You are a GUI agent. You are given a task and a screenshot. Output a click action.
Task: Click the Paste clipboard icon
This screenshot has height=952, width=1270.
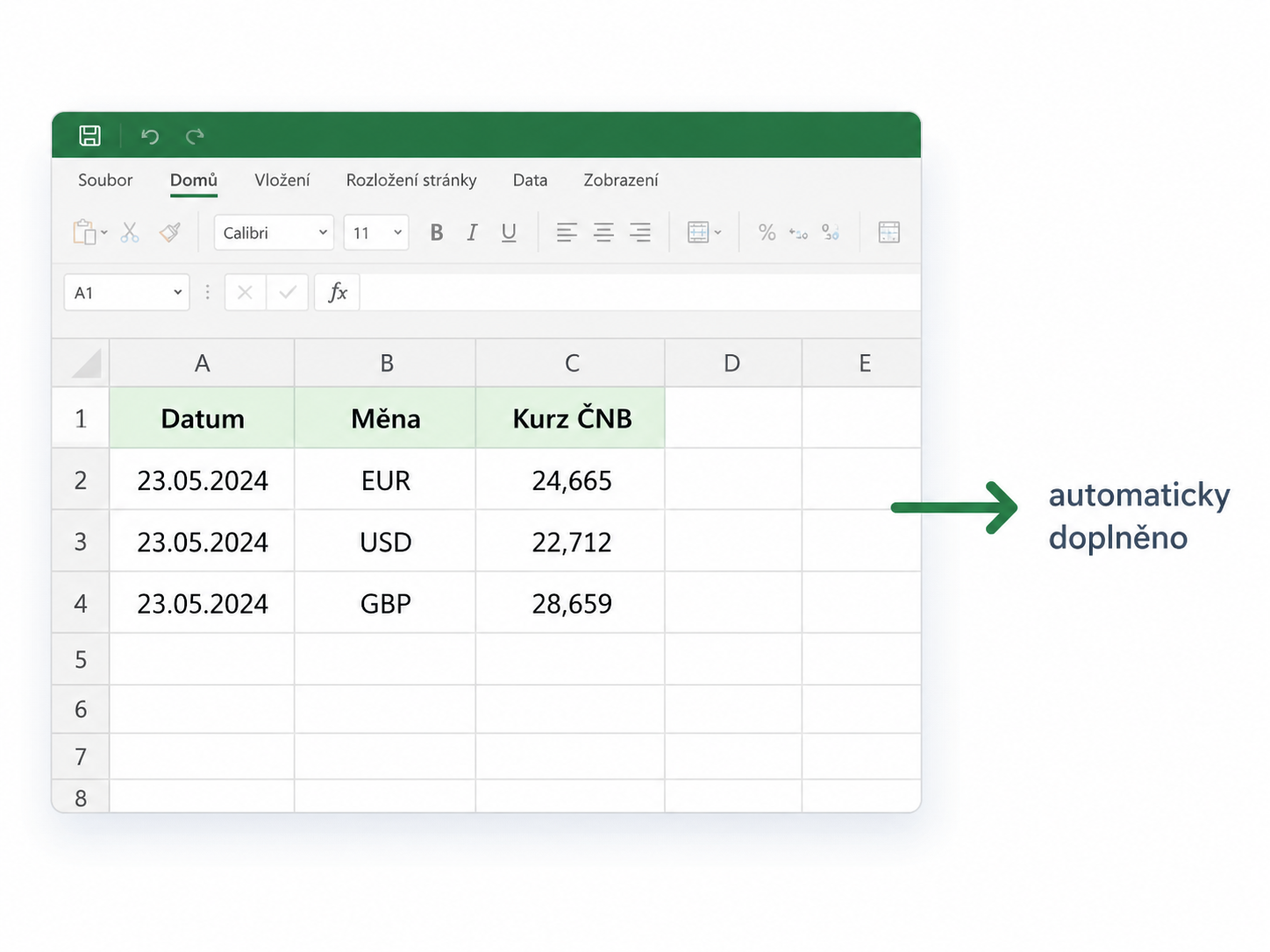pos(84,232)
